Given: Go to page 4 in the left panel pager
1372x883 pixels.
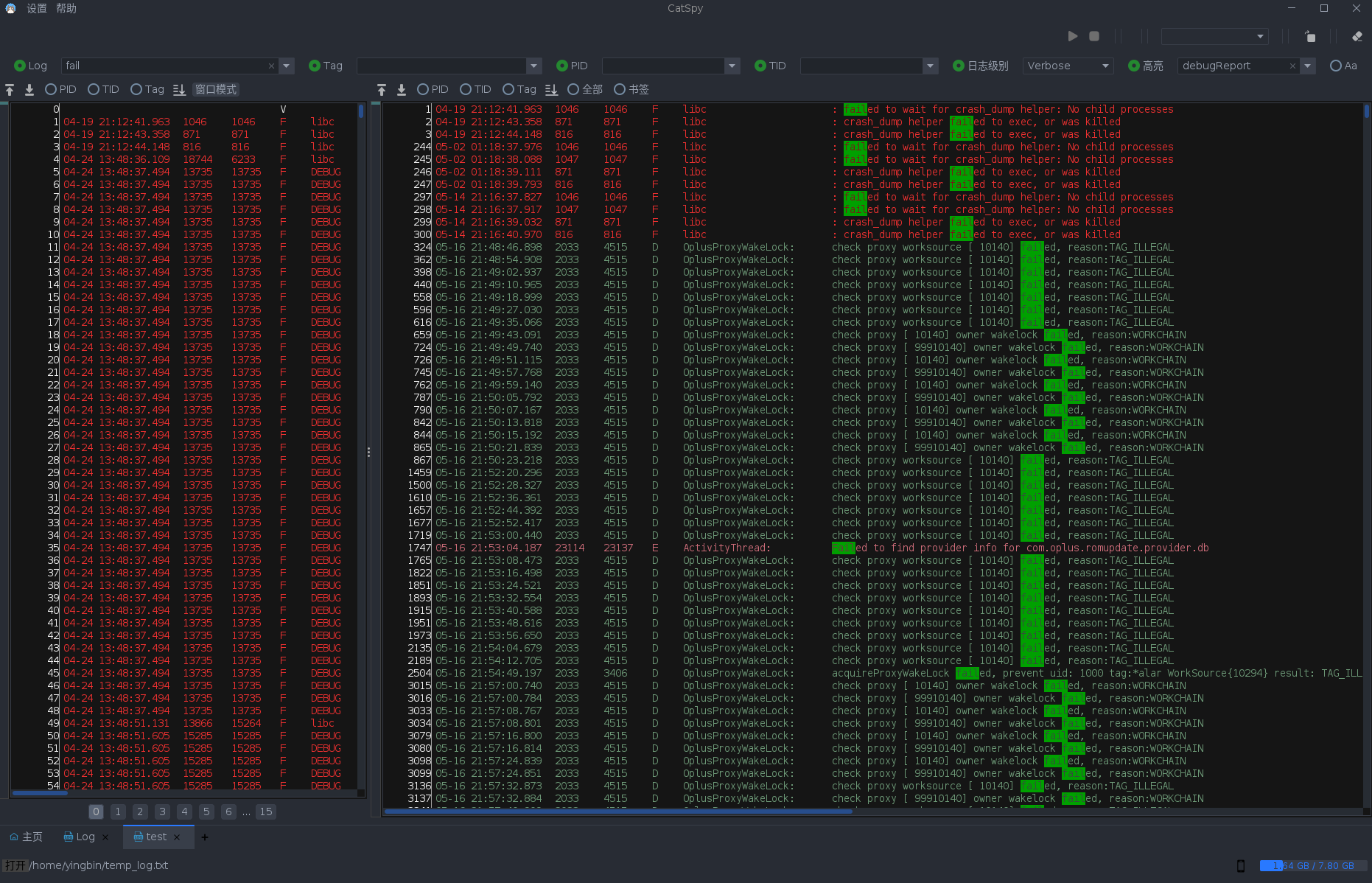Looking at the screenshot, I should (x=185, y=812).
